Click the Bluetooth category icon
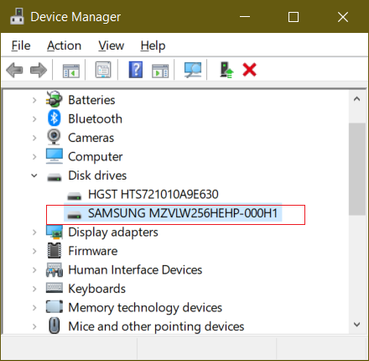The width and height of the screenshot is (369, 361). 54,118
